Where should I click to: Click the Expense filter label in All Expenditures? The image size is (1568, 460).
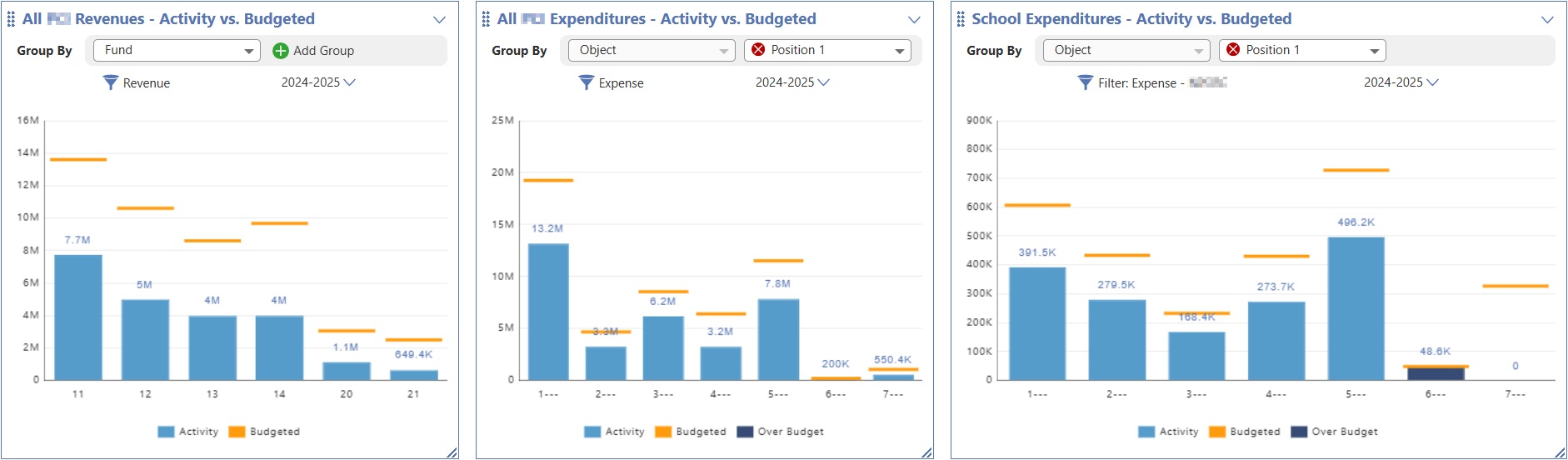click(622, 83)
